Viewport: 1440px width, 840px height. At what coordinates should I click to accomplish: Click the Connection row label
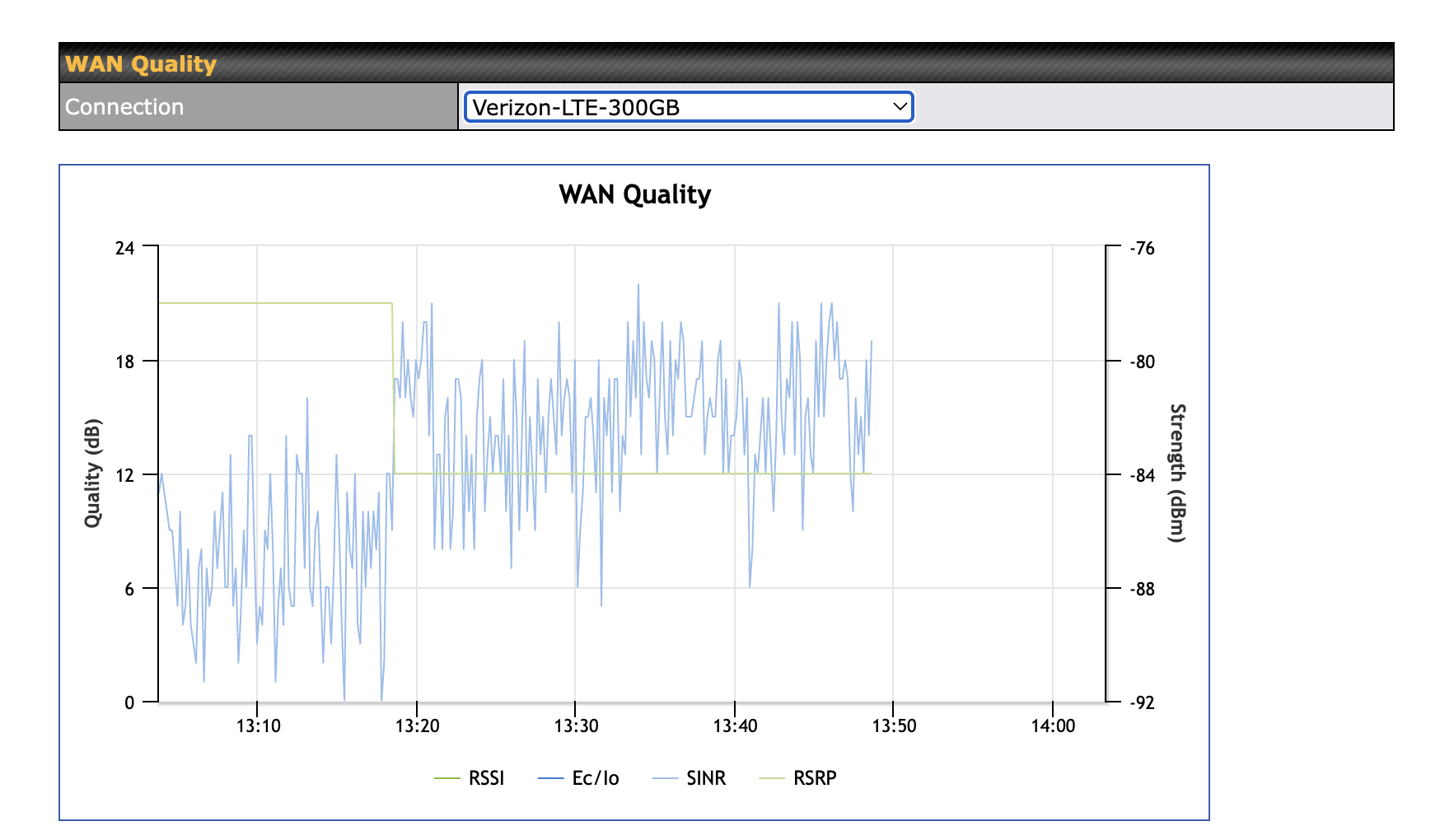coord(124,107)
